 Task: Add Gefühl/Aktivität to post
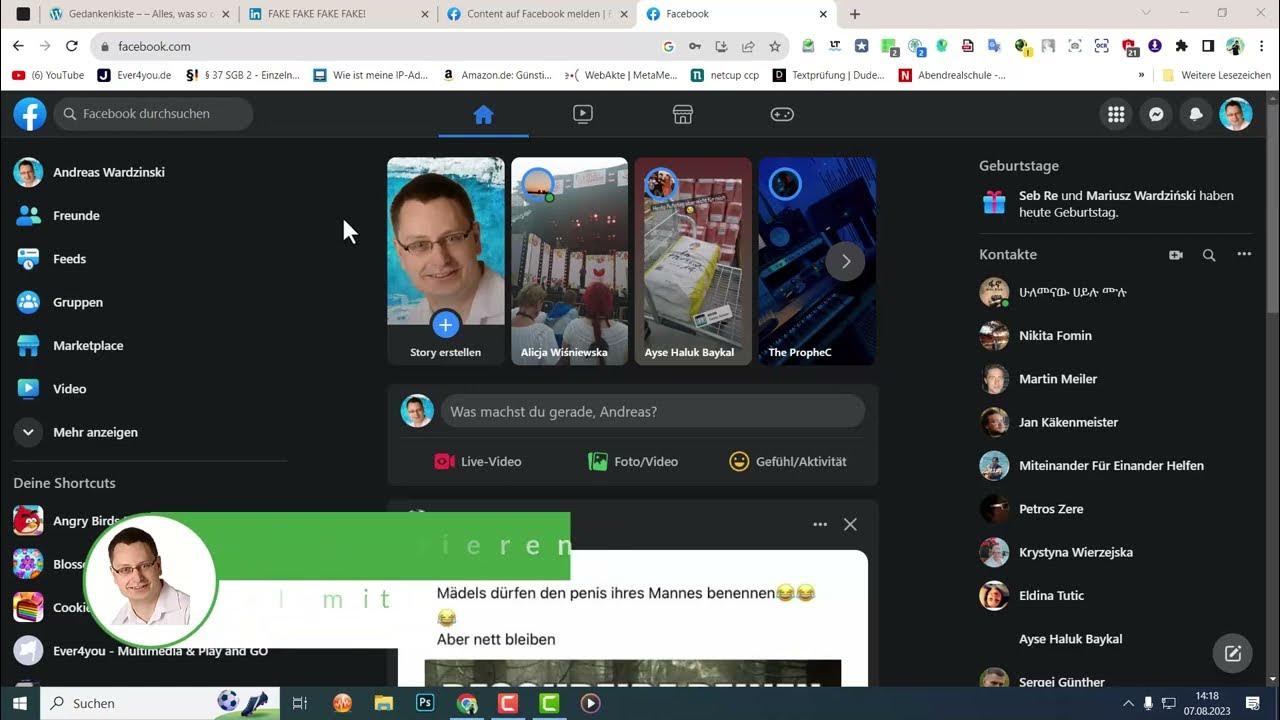788,461
